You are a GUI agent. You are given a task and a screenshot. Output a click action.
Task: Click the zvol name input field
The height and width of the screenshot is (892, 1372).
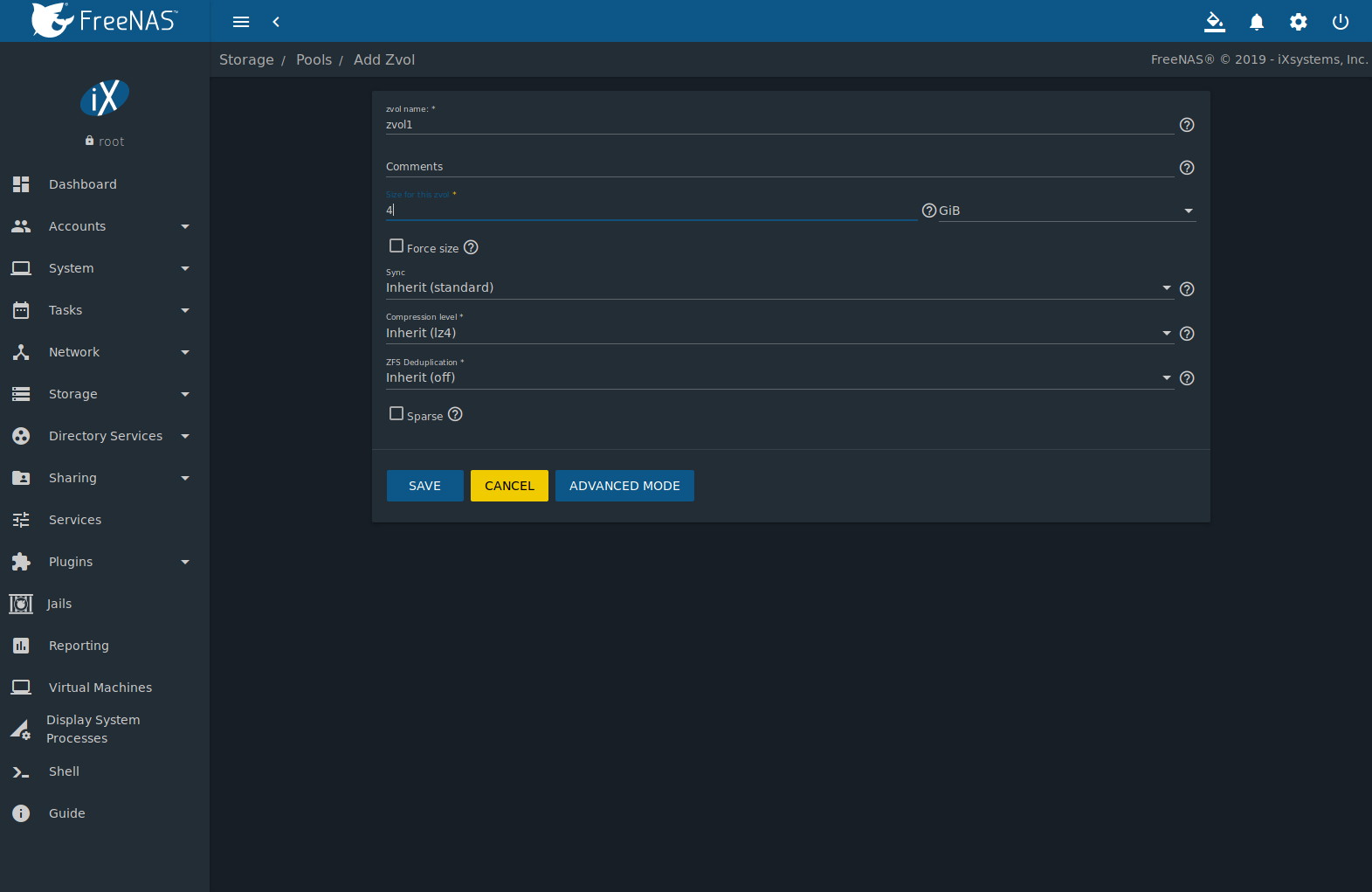(779, 125)
